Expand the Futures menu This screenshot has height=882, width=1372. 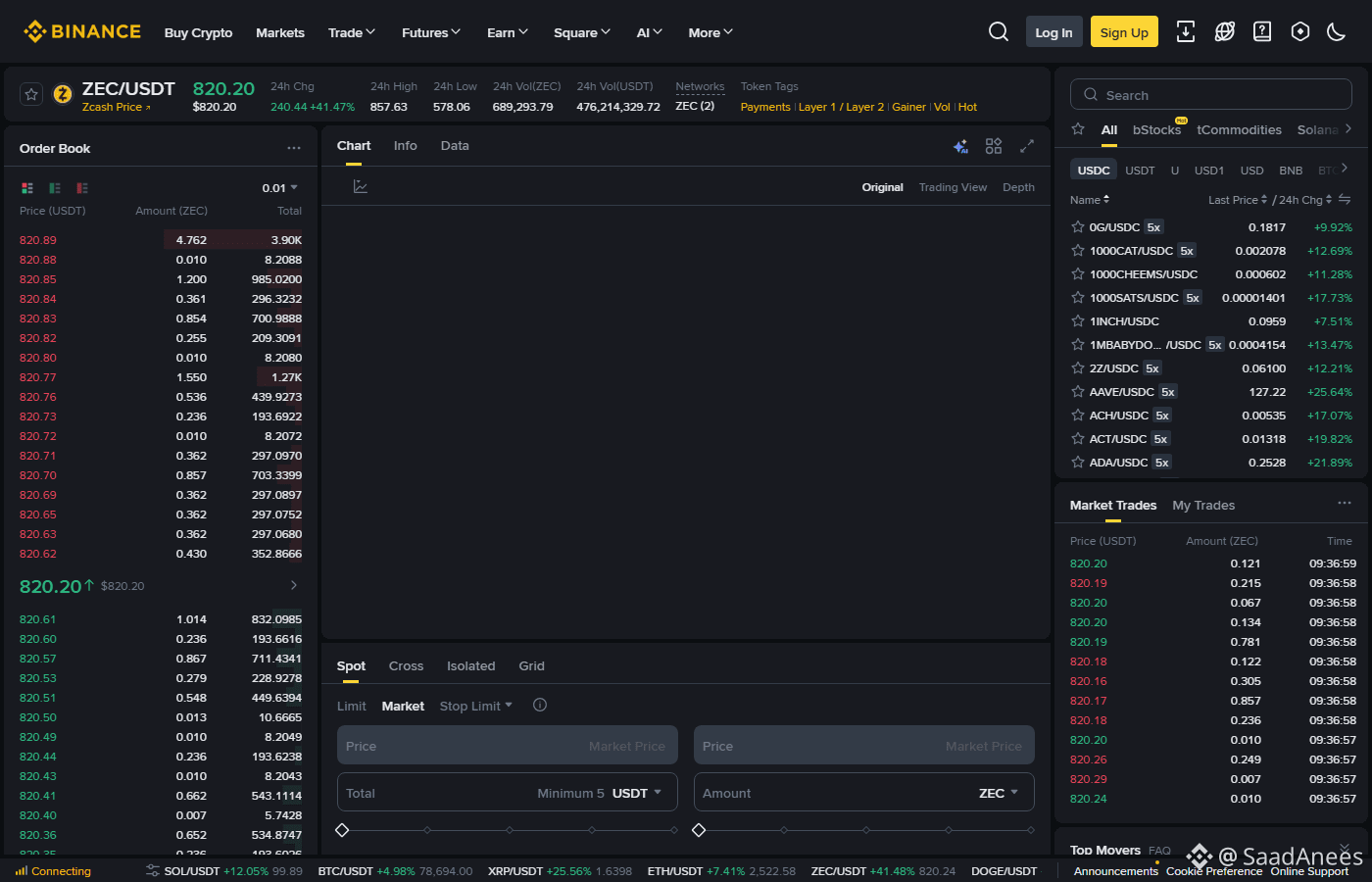(431, 32)
